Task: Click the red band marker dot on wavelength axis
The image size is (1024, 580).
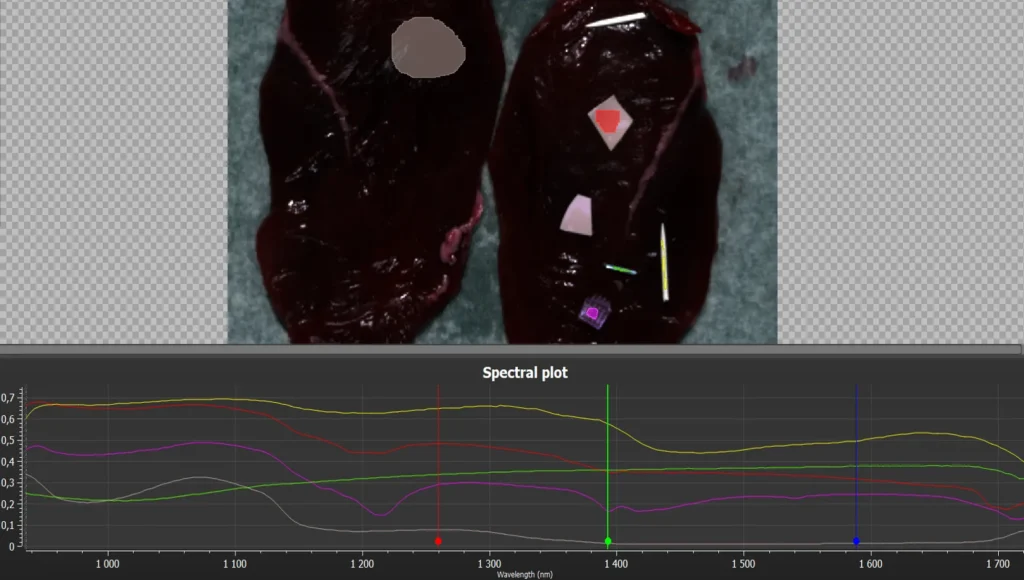Action: coord(438,541)
